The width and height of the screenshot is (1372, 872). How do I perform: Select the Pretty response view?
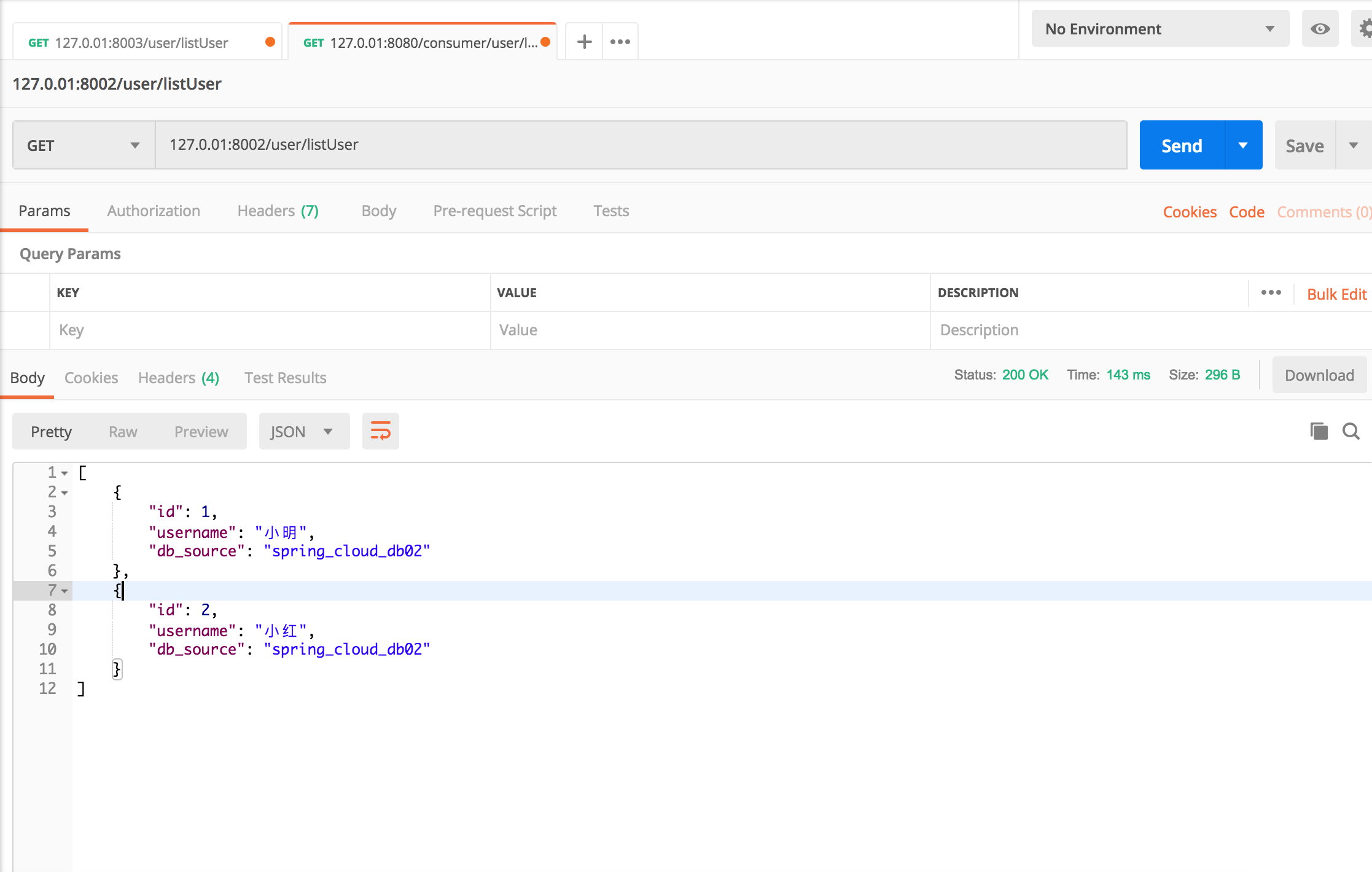tap(51, 431)
